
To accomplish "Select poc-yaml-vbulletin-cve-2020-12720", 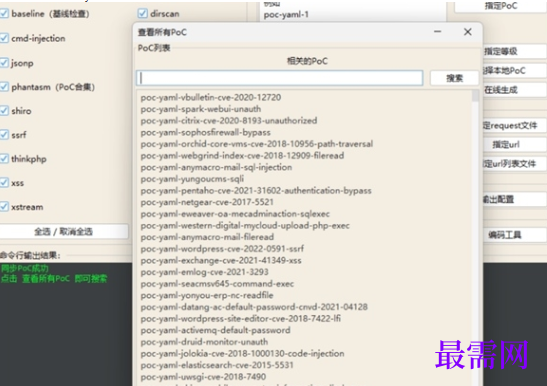I will pos(211,97).
